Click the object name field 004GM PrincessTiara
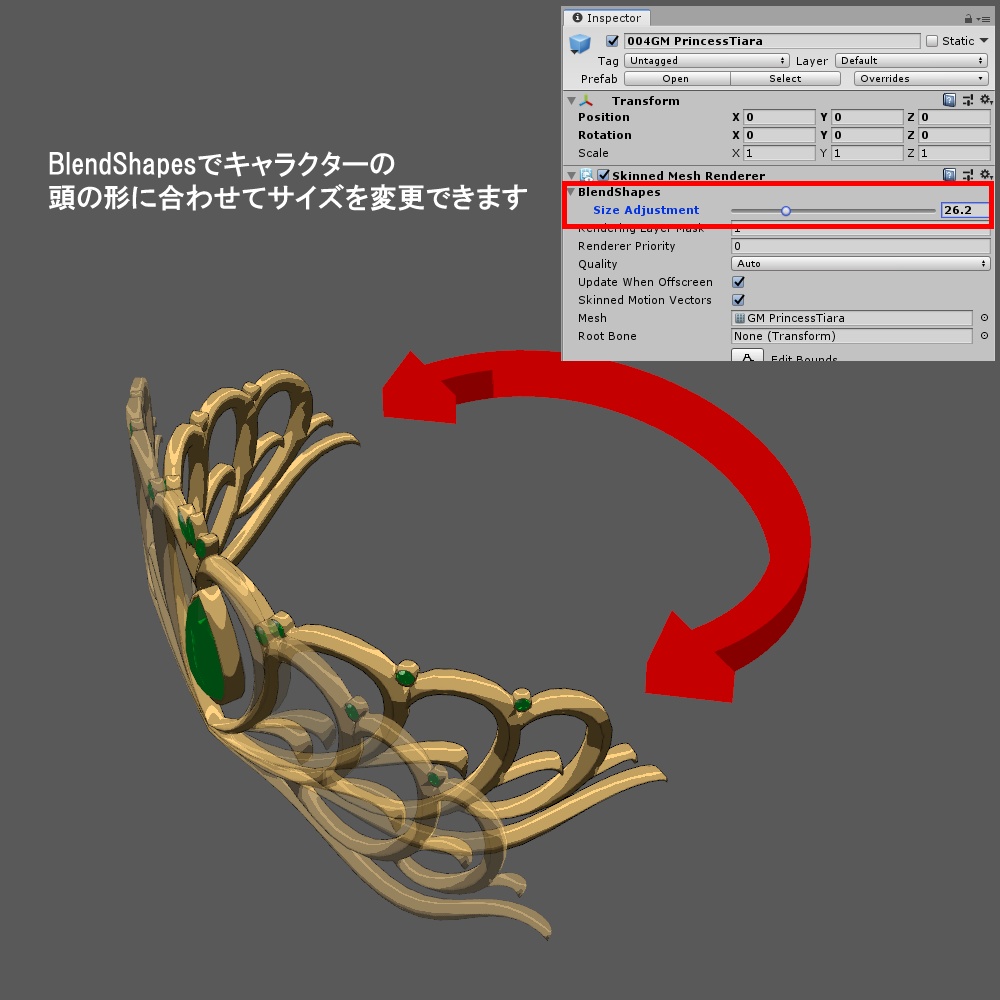Screen dimensions: 1000x1000 click(x=772, y=41)
